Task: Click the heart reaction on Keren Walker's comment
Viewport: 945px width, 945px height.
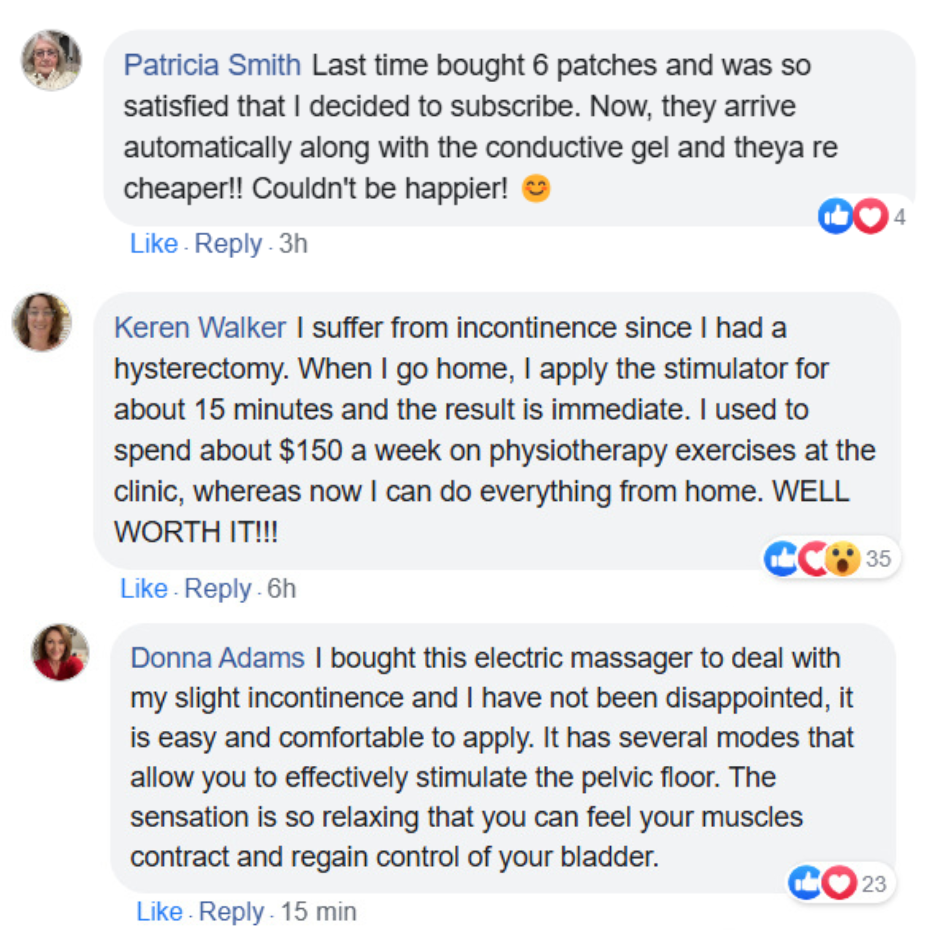Action: [x=812, y=559]
